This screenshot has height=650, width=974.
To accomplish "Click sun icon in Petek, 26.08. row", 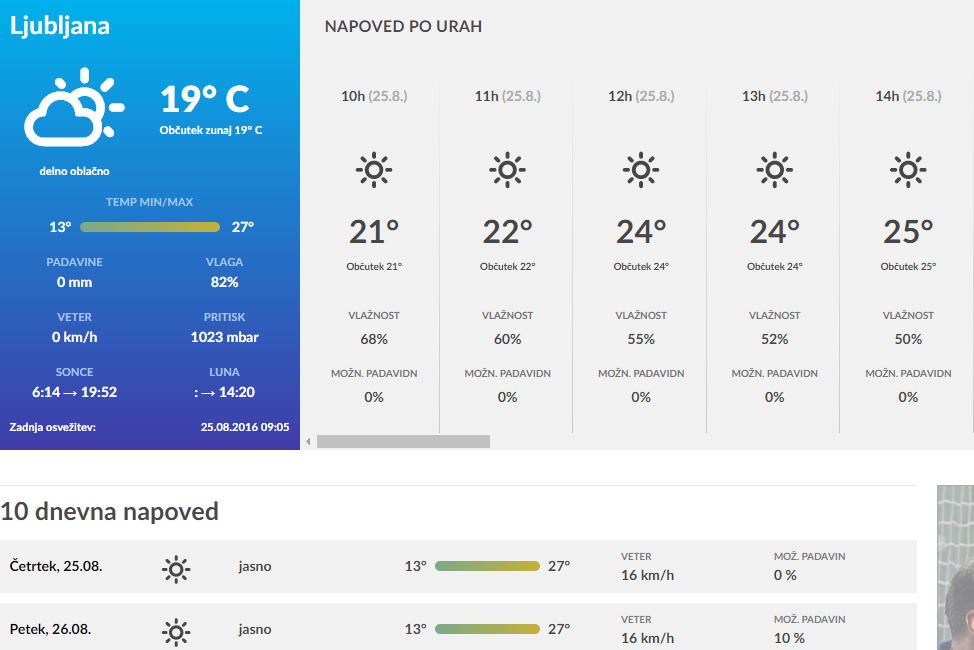I will [x=176, y=632].
